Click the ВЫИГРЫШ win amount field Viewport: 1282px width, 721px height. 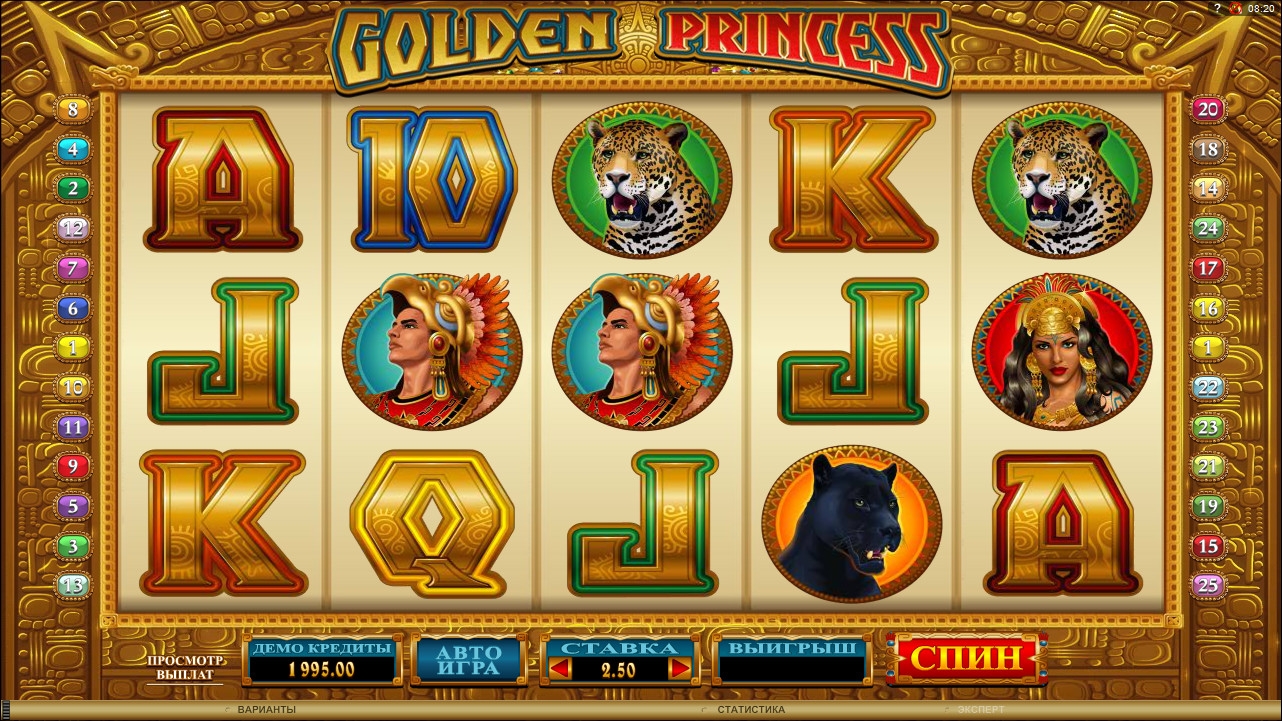(x=792, y=660)
